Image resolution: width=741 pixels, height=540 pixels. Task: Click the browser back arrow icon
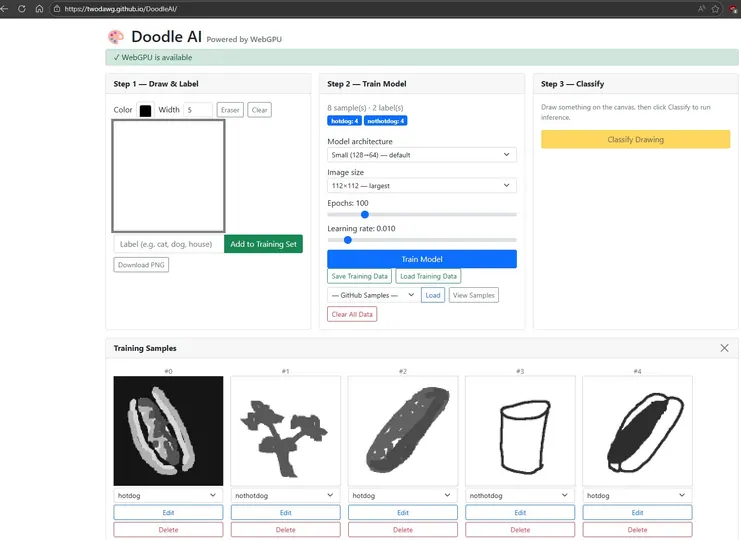(x=4, y=9)
